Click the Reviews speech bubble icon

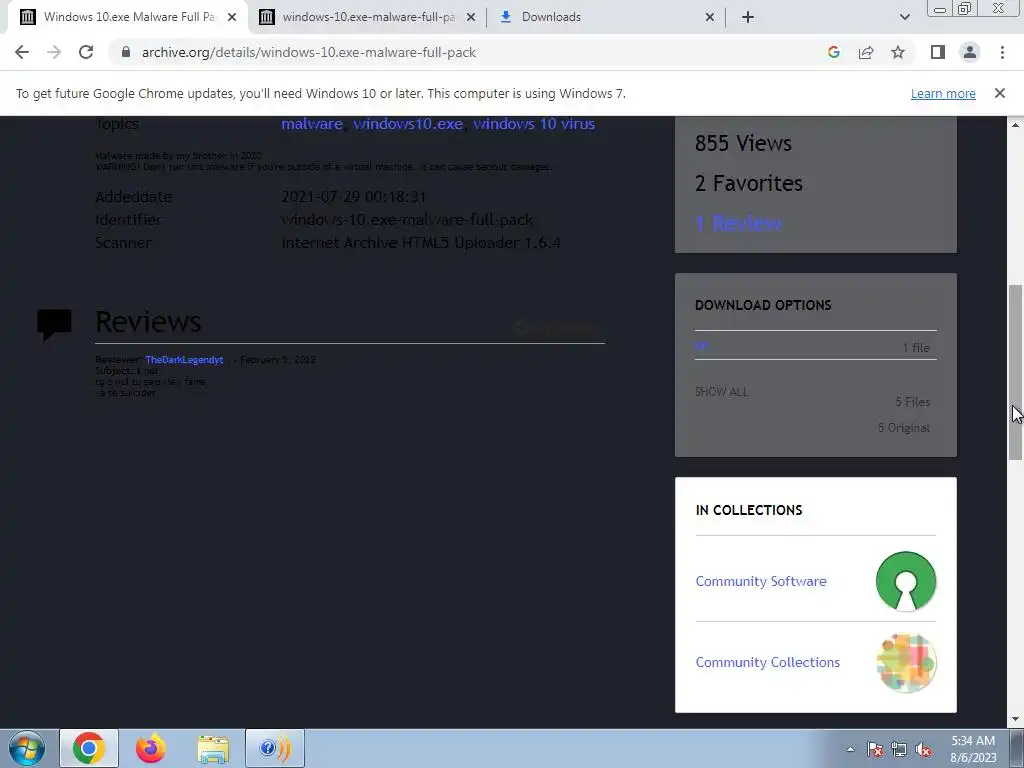[54, 325]
